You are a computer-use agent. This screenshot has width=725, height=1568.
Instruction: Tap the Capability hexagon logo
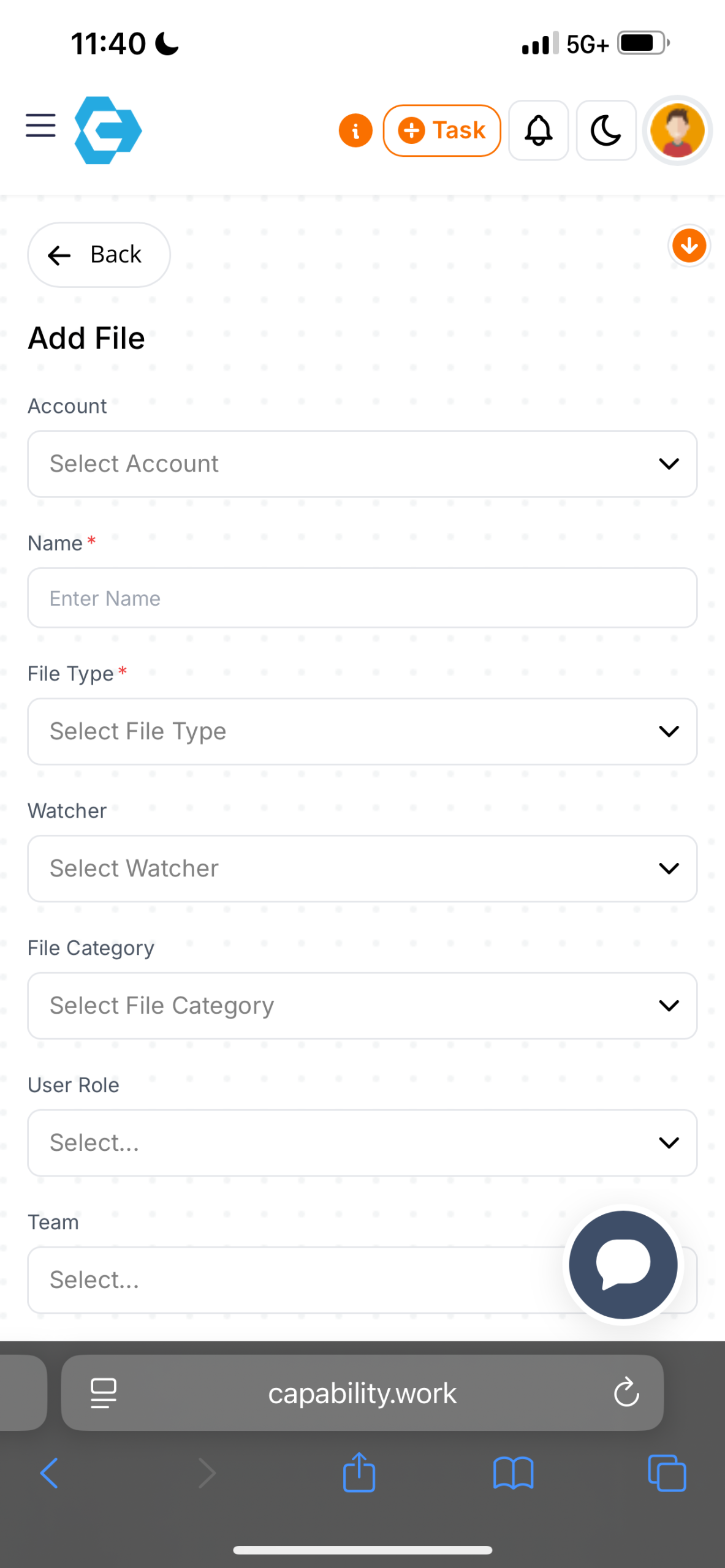pyautogui.click(x=108, y=130)
